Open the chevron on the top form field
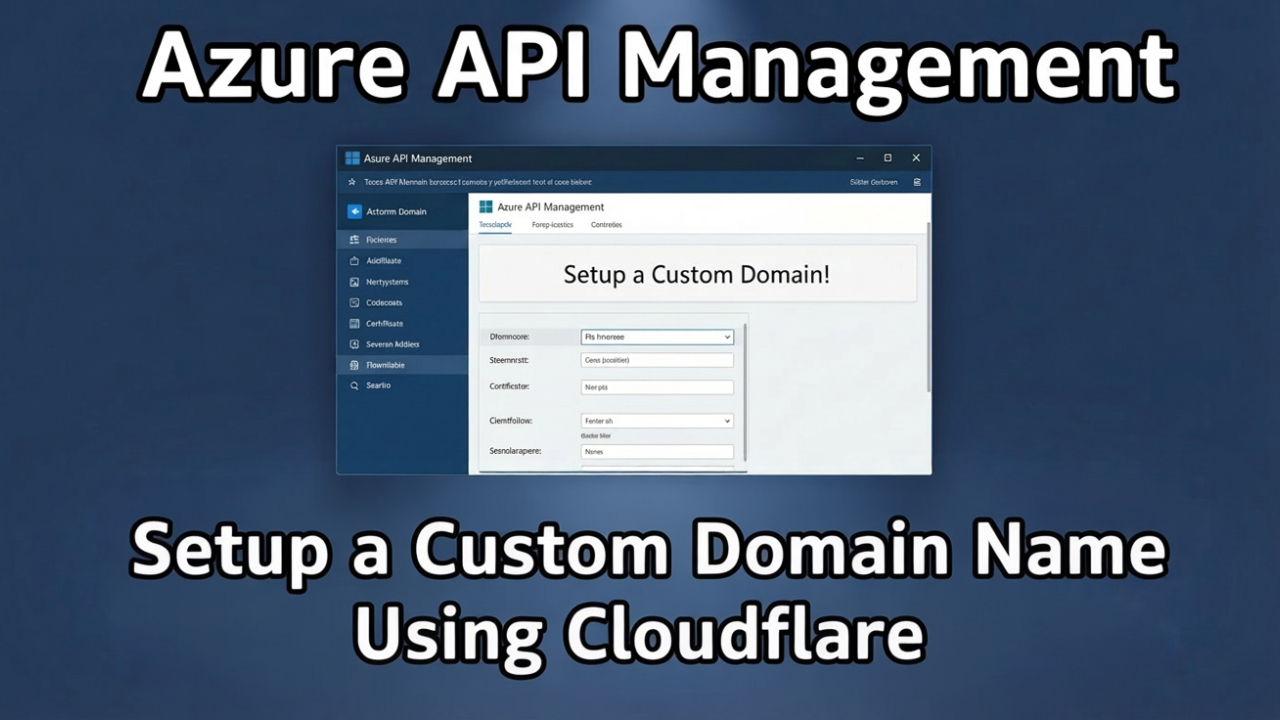This screenshot has height=720, width=1280. pyautogui.click(x=727, y=336)
